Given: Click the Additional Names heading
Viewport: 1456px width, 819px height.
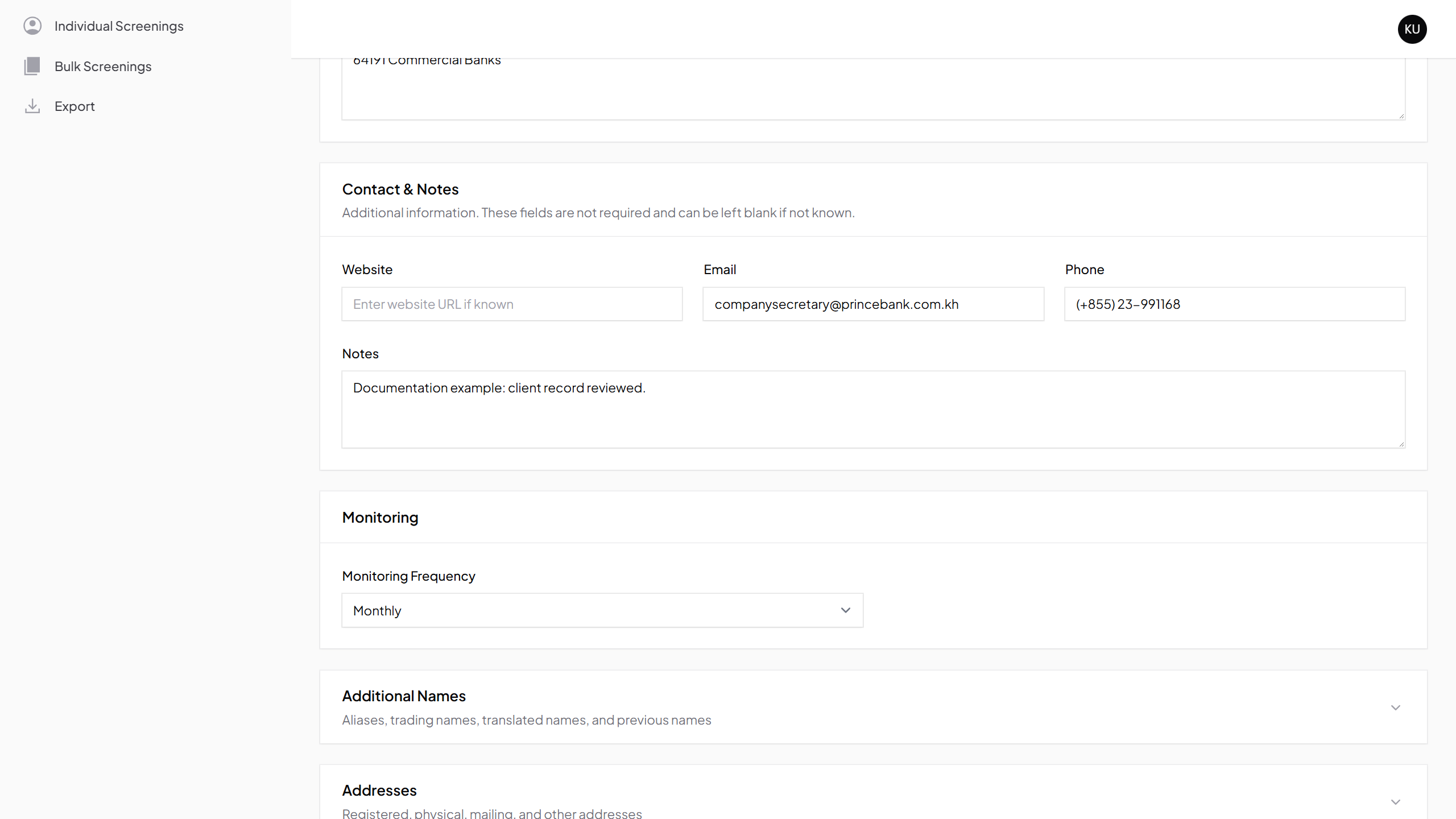Looking at the screenshot, I should [404, 696].
